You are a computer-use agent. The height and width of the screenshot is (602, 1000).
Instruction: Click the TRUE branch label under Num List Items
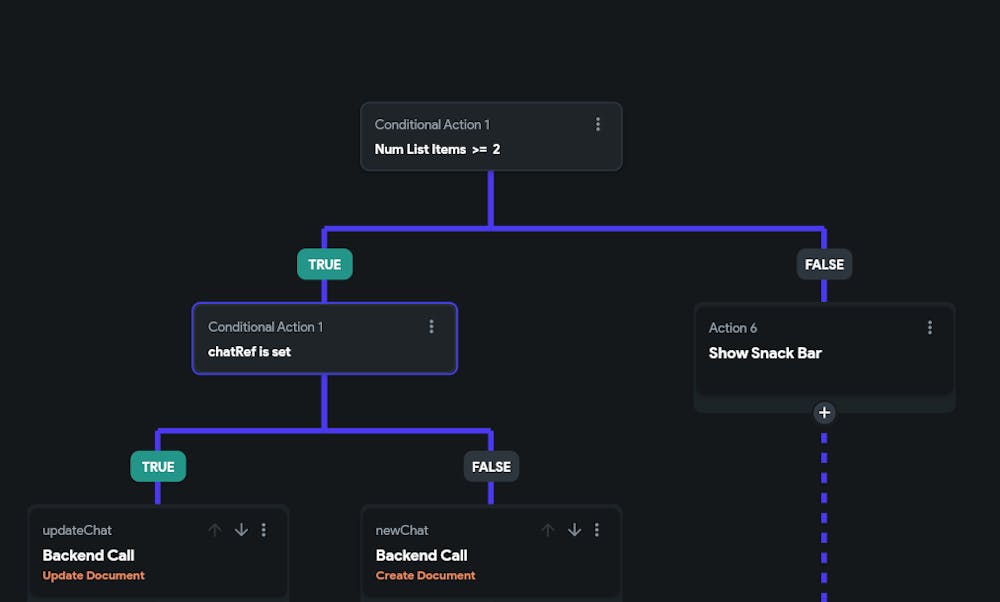pos(324,264)
